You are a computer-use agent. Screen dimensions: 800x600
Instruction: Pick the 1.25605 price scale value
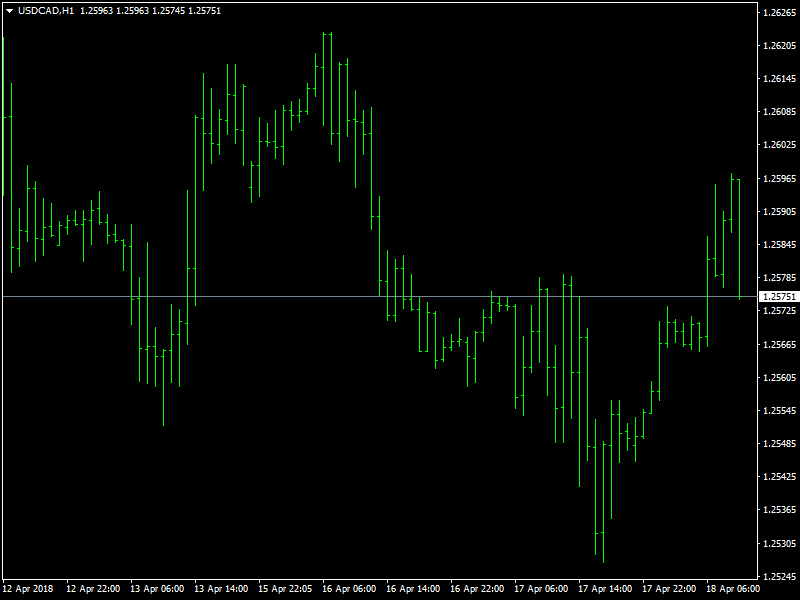point(779,378)
